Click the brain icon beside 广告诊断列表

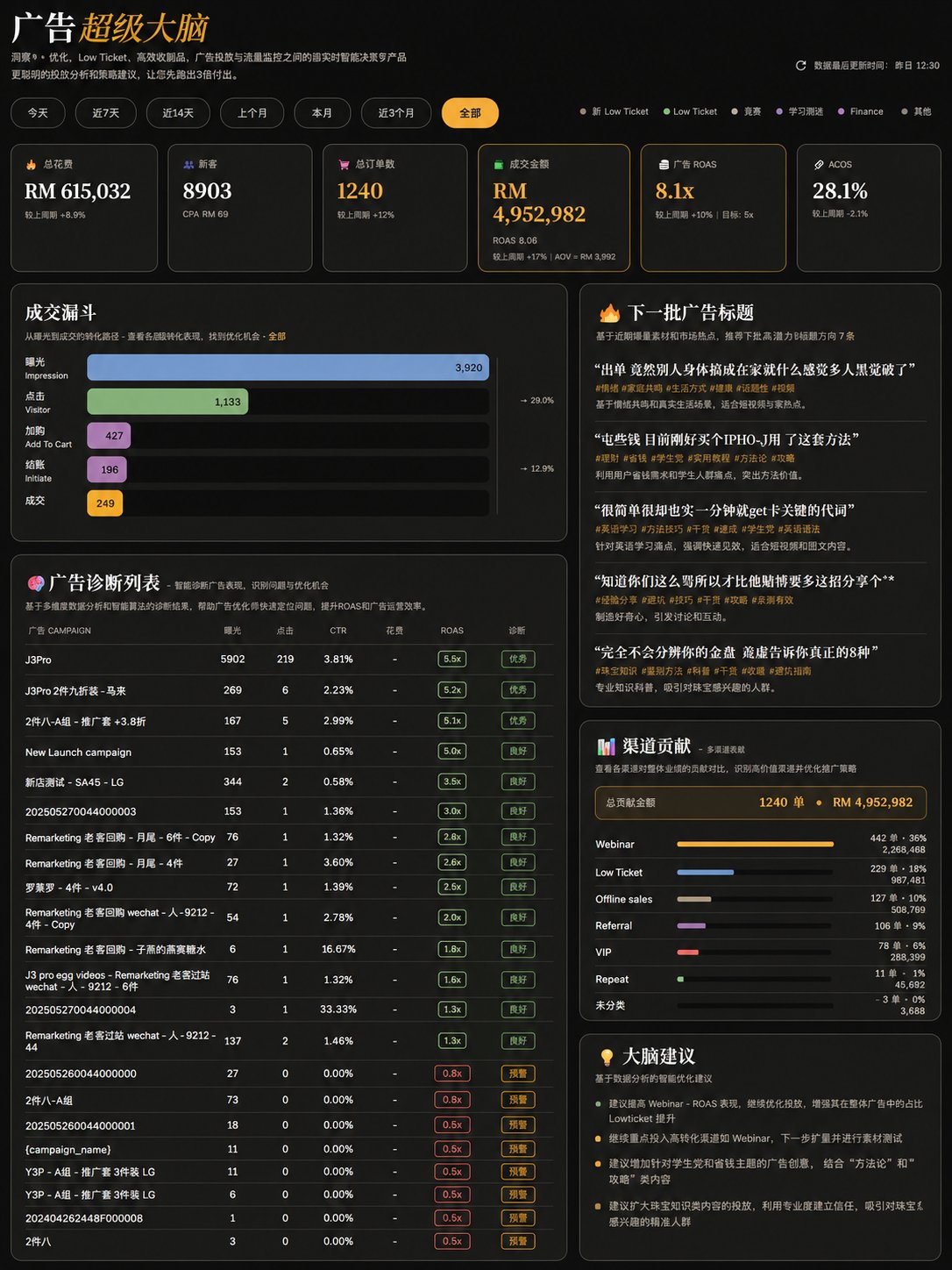click(36, 583)
